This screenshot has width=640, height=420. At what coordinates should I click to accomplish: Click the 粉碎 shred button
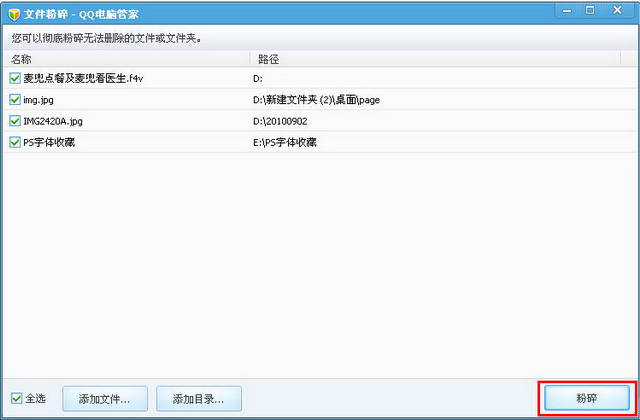pos(587,398)
